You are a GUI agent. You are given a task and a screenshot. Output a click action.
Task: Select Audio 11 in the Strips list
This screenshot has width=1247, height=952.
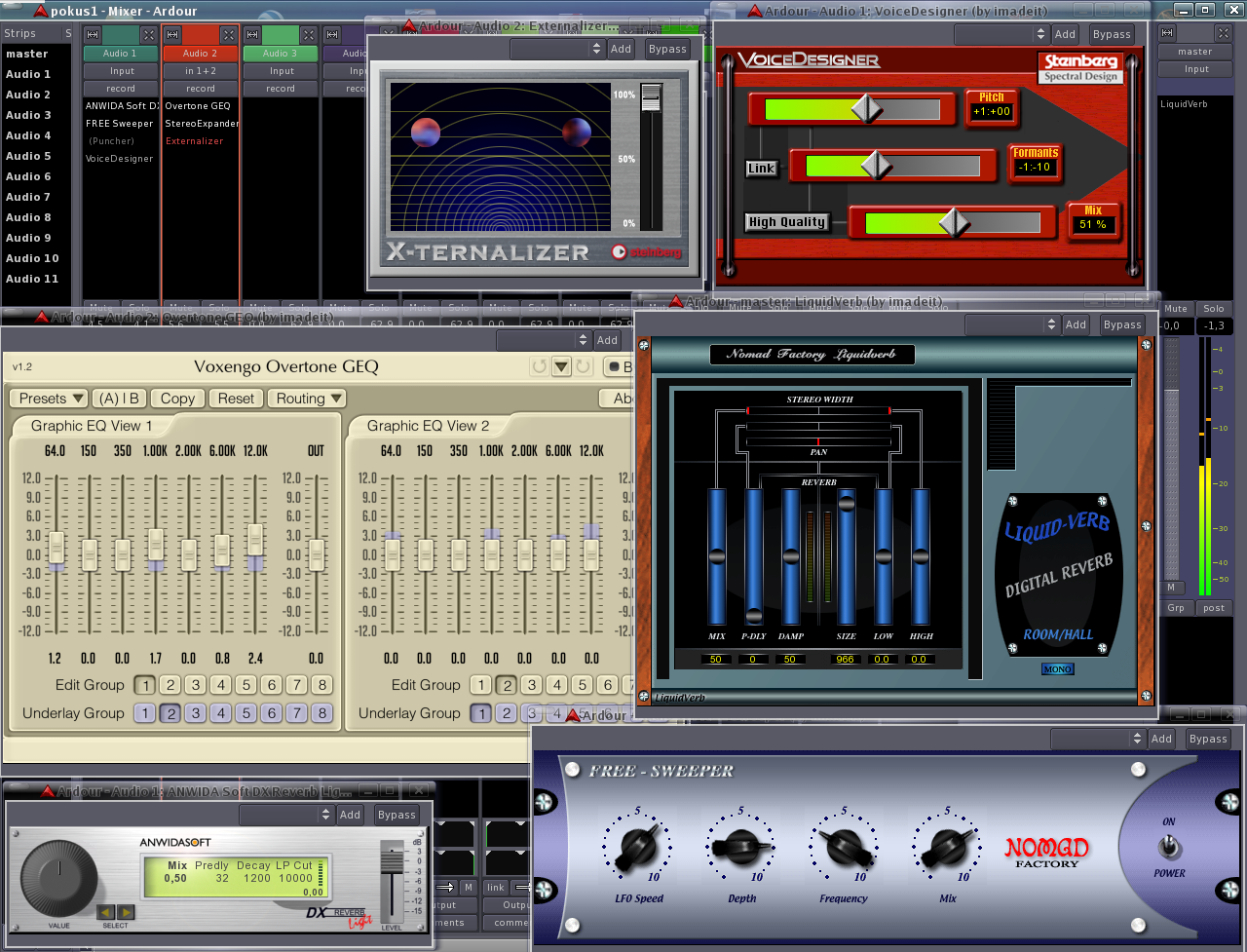(x=32, y=279)
